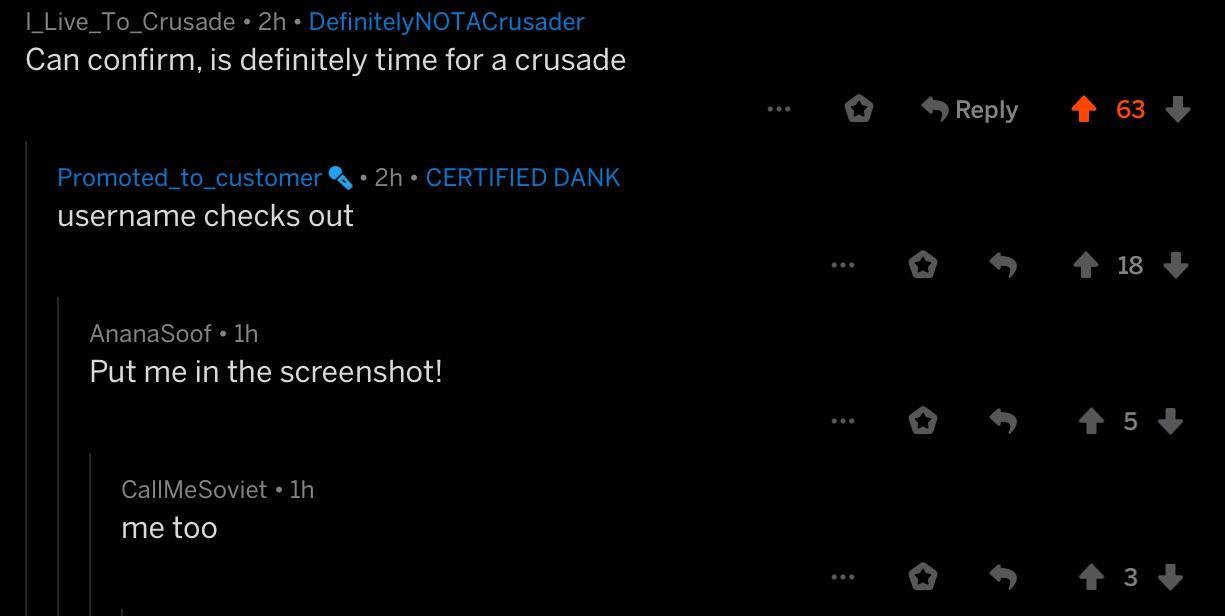Image resolution: width=1225 pixels, height=616 pixels.
Task: Open I_Live_To_Crusade's profile
Action: point(130,21)
